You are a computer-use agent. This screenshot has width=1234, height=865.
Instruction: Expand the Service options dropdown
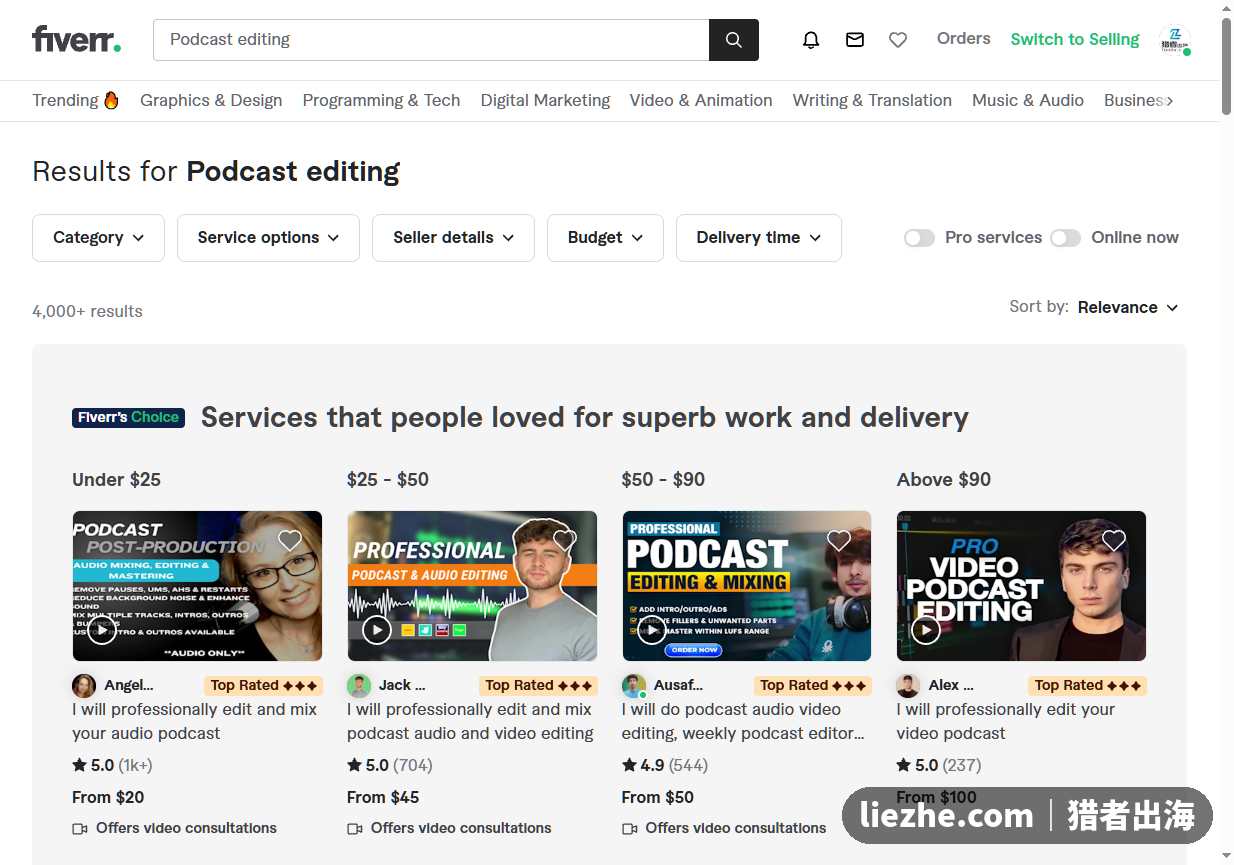point(268,238)
